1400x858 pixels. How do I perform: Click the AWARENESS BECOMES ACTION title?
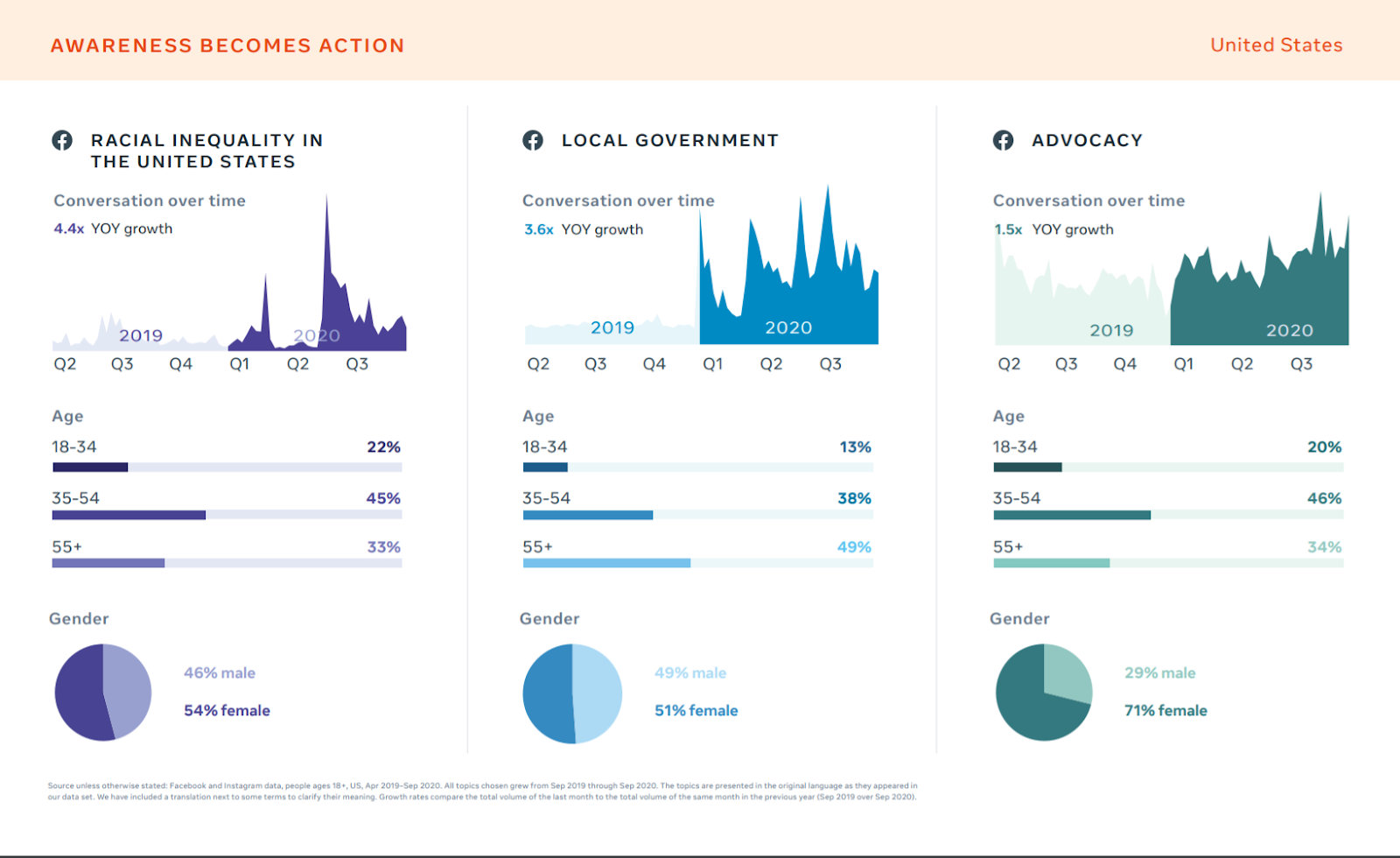[x=227, y=46]
